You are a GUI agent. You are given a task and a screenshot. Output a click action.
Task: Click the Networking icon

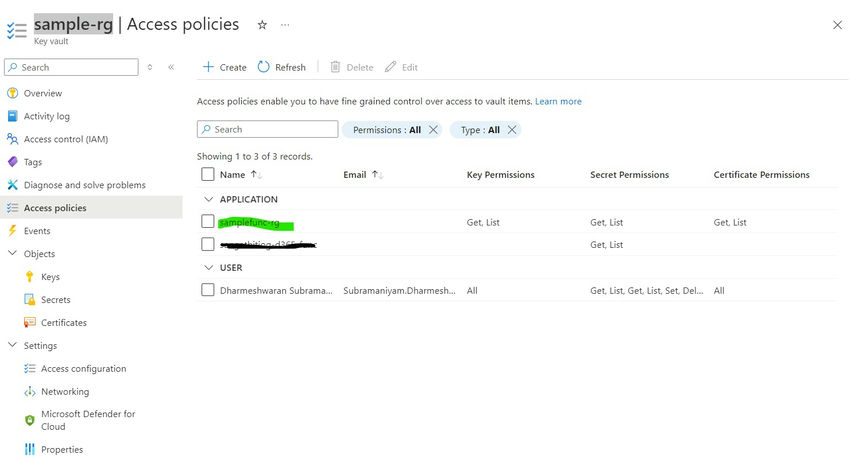(x=30, y=391)
